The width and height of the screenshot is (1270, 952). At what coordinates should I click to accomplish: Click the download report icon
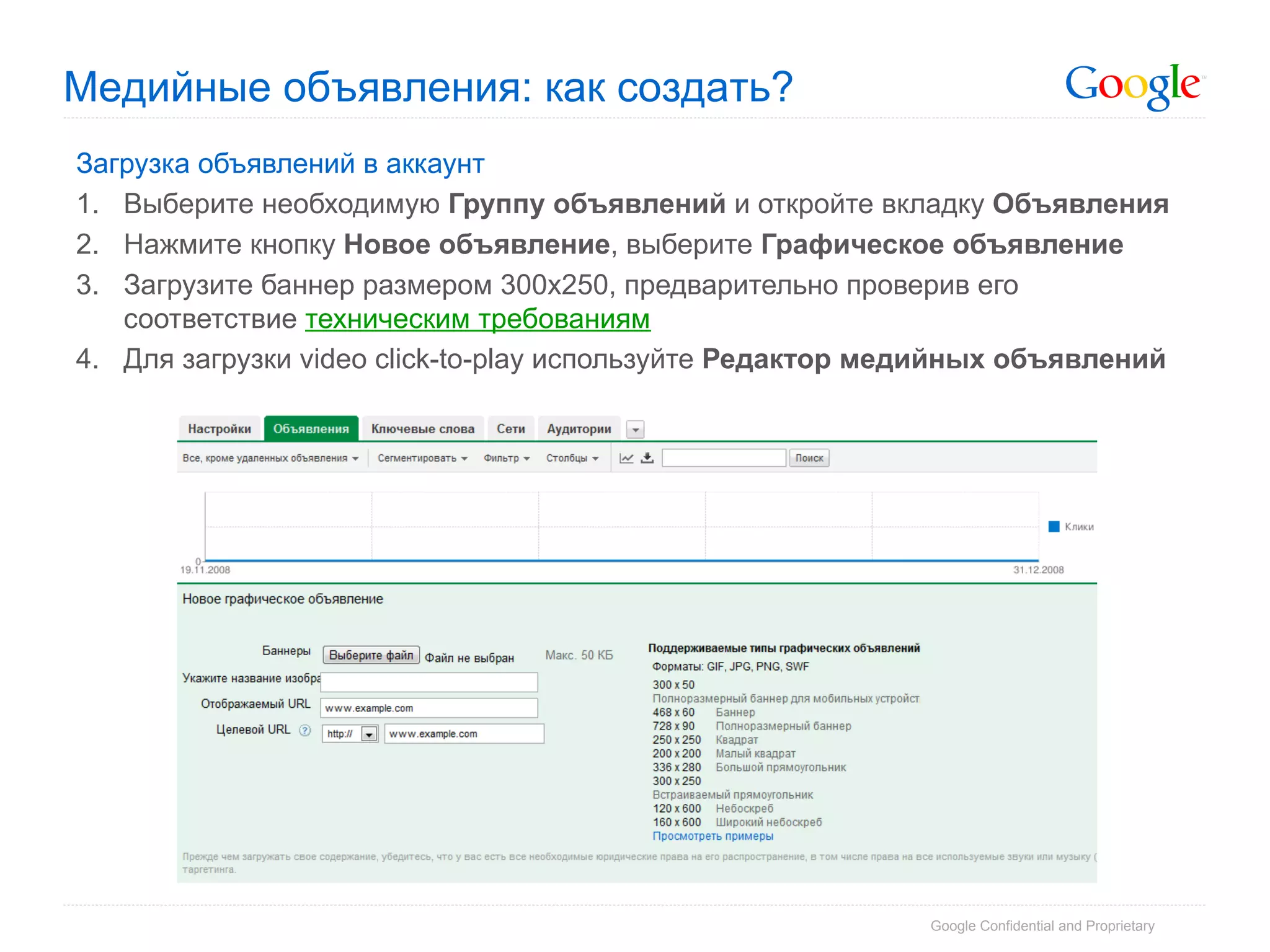coord(647,458)
